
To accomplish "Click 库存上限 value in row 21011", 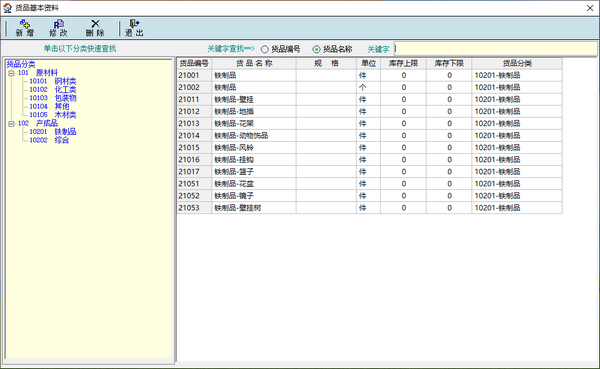I will [x=403, y=100].
